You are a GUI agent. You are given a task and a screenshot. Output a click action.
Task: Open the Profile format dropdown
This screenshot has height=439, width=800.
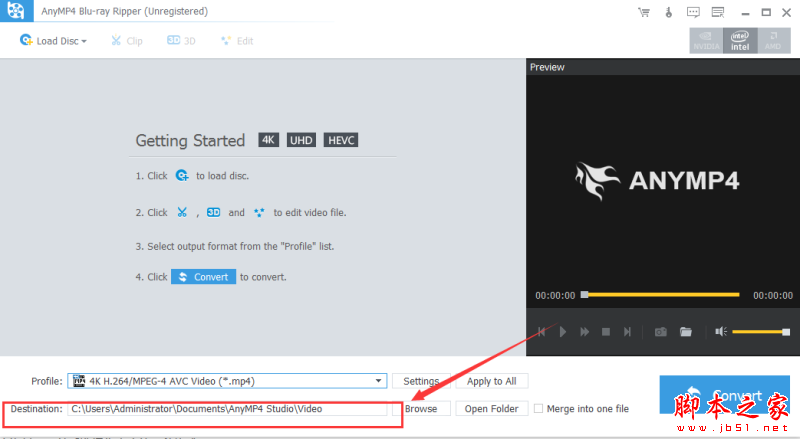click(227, 381)
